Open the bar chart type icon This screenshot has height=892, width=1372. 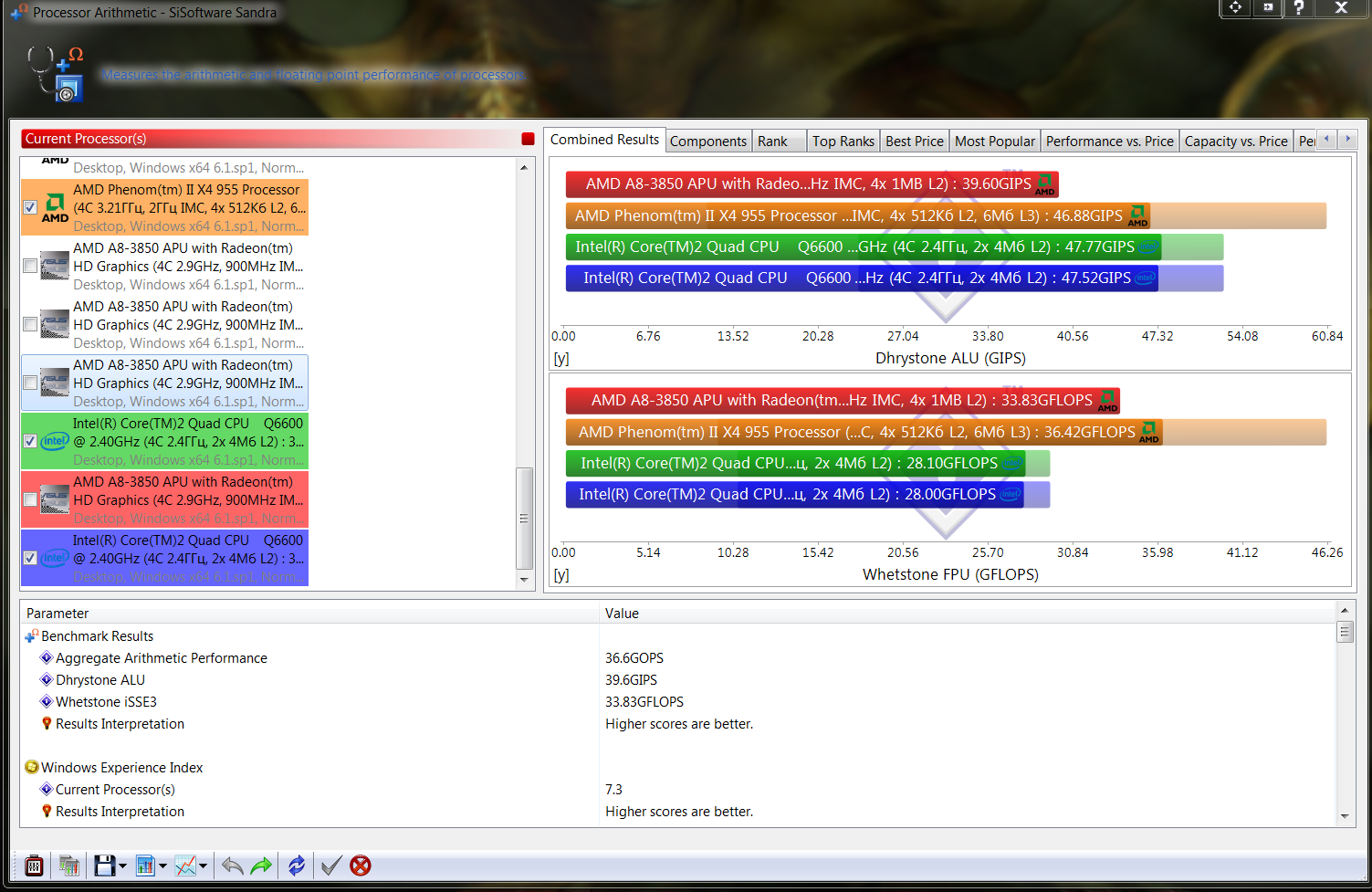tap(145, 866)
